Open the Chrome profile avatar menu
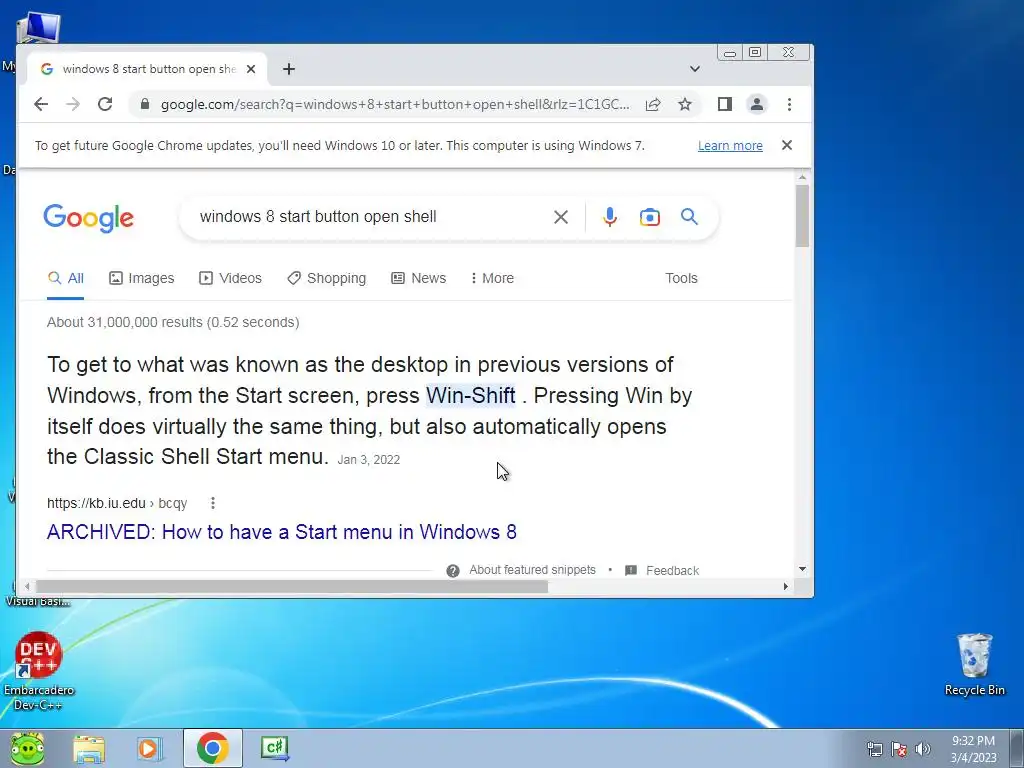The image size is (1024, 768). [756, 104]
